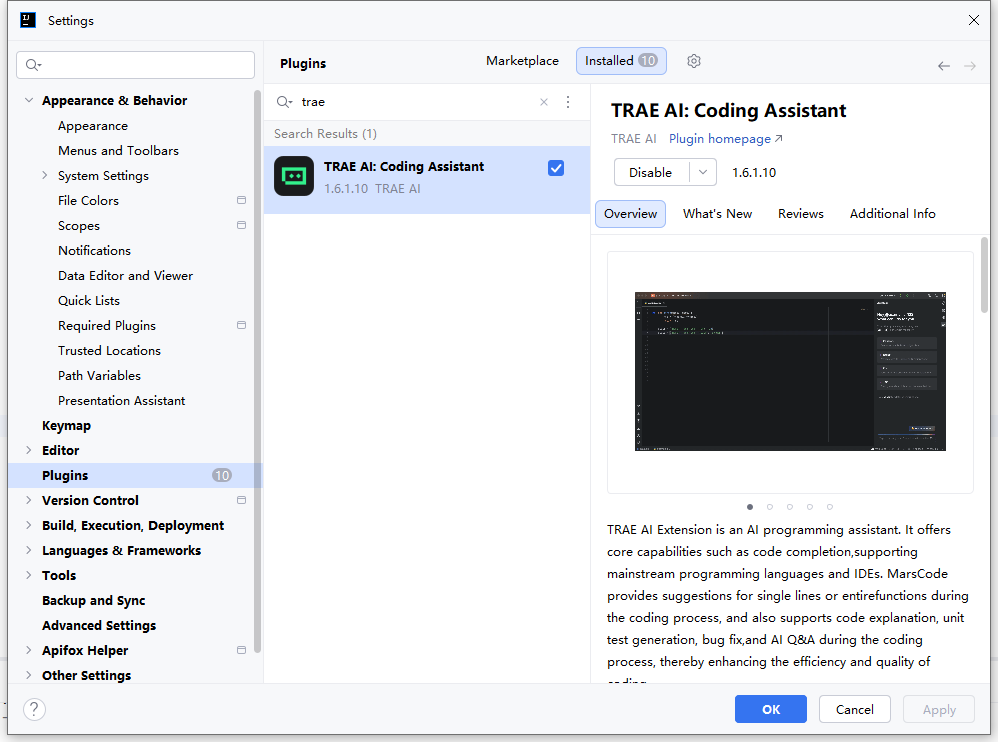Click the plugins settings gear icon
The image size is (998, 742).
(x=694, y=61)
